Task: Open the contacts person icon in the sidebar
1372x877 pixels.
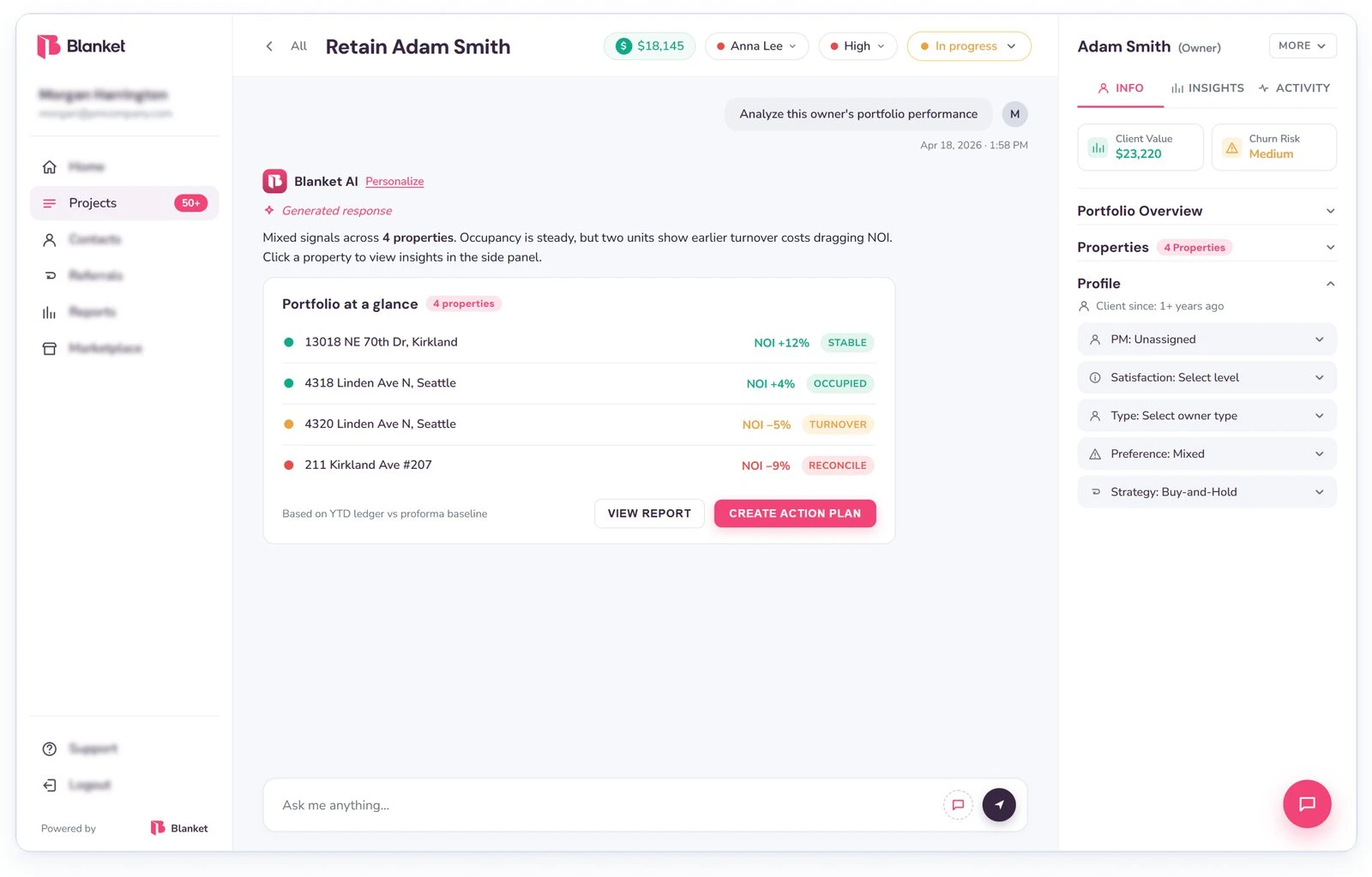Action: tap(50, 240)
